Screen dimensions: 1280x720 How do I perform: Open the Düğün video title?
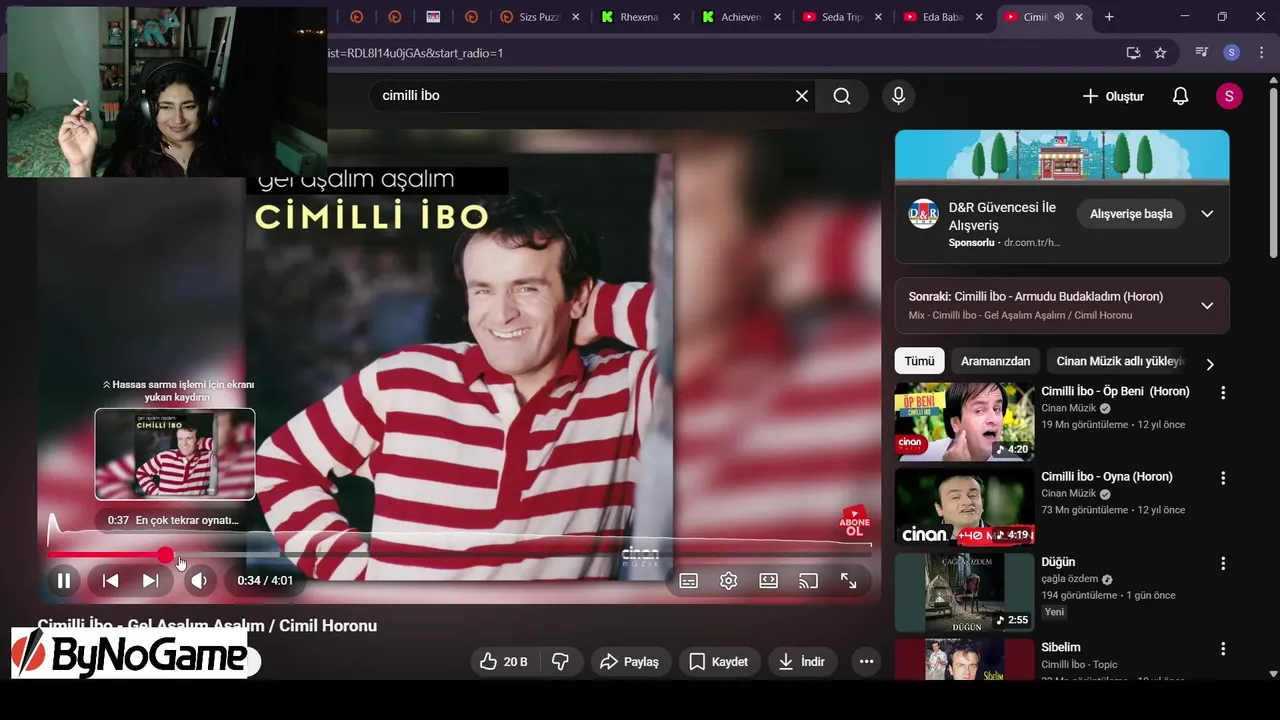[1058, 562]
